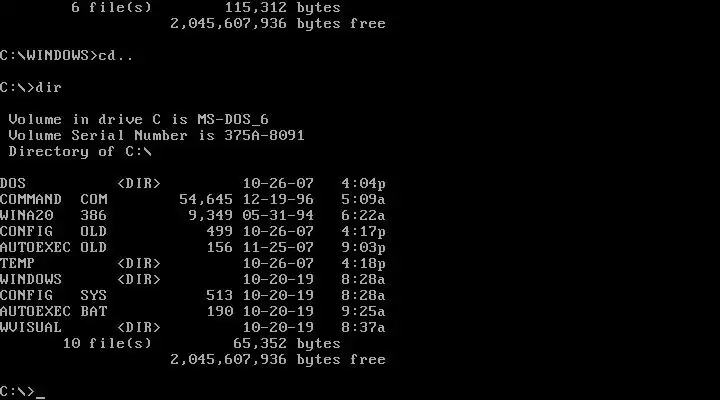Image resolution: width=720 pixels, height=400 pixels.
Task: Select the CONFIG SYS file line
Action: [193, 295]
